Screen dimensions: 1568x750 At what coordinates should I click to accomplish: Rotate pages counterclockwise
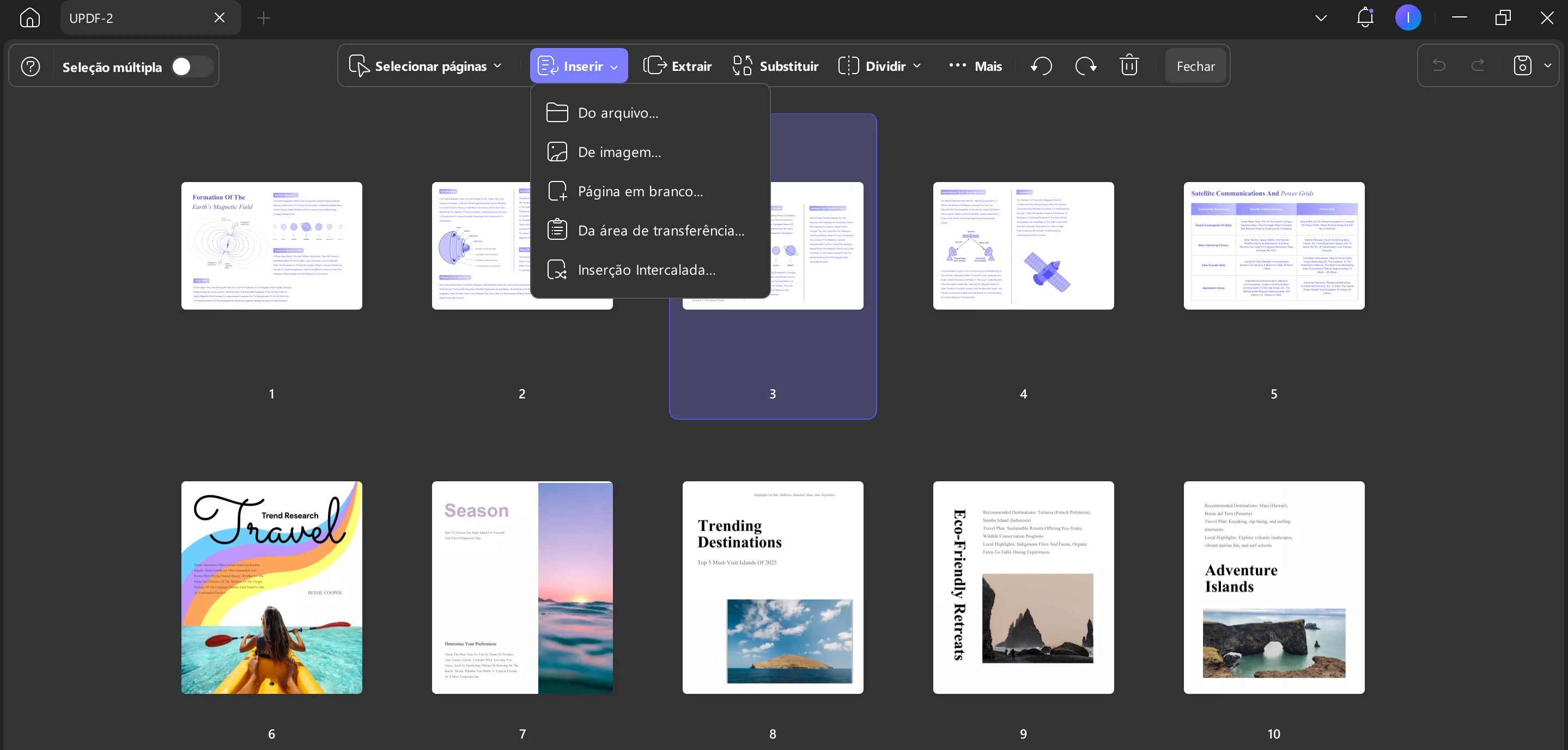point(1042,66)
